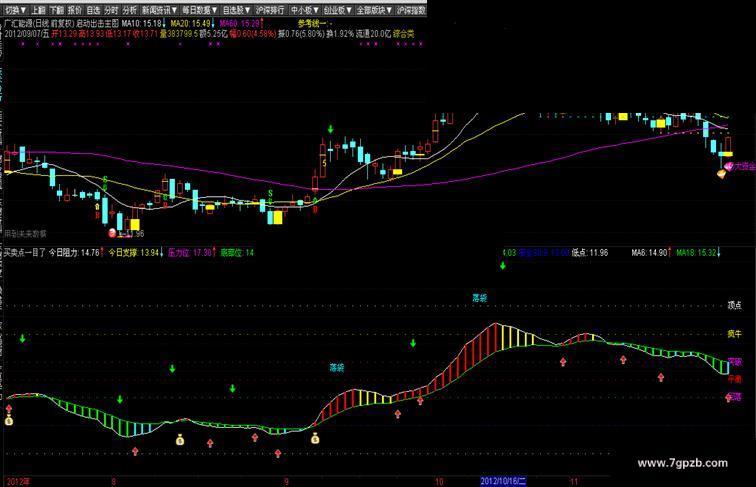The width and height of the screenshot is (756, 487).
Task: Click the 低点: 11.96 value
Action: (x=590, y=253)
